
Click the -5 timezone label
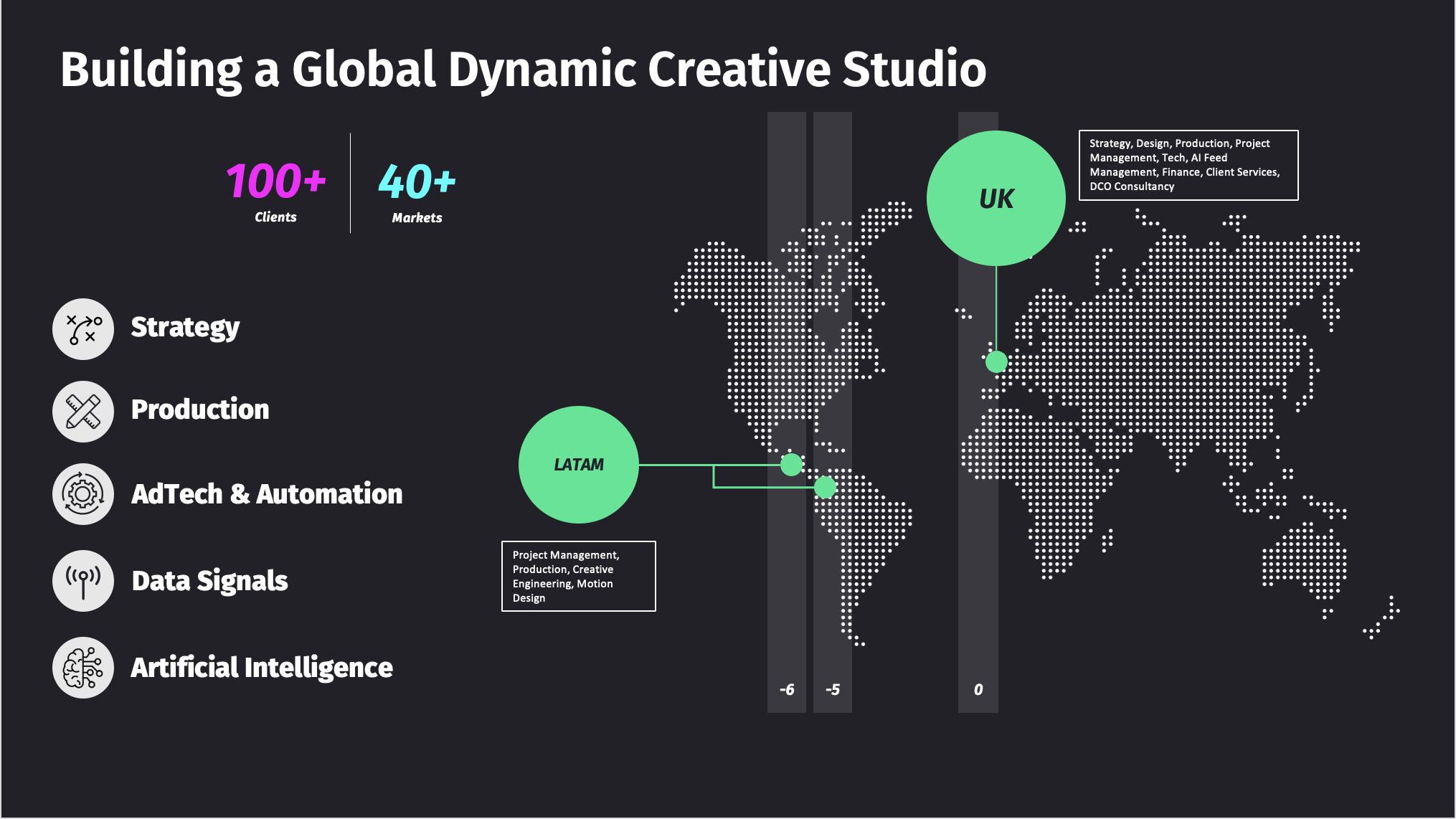[832, 689]
